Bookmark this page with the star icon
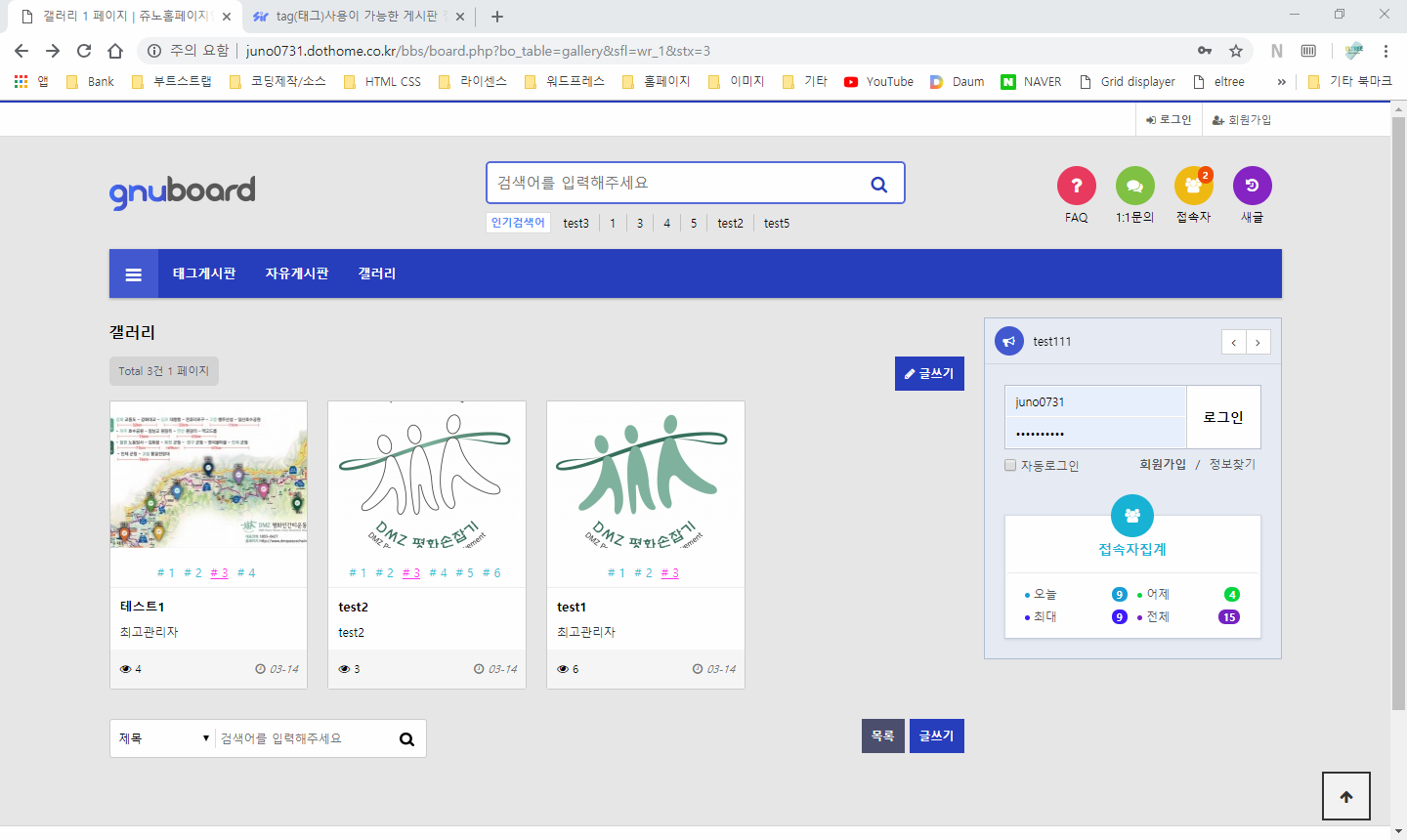Screen dimensions: 1407x840 pos(1236,51)
